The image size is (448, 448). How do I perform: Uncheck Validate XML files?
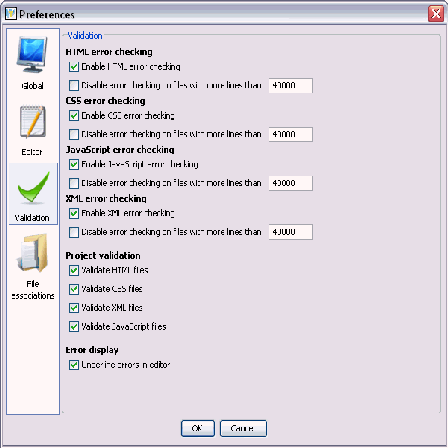click(74, 308)
